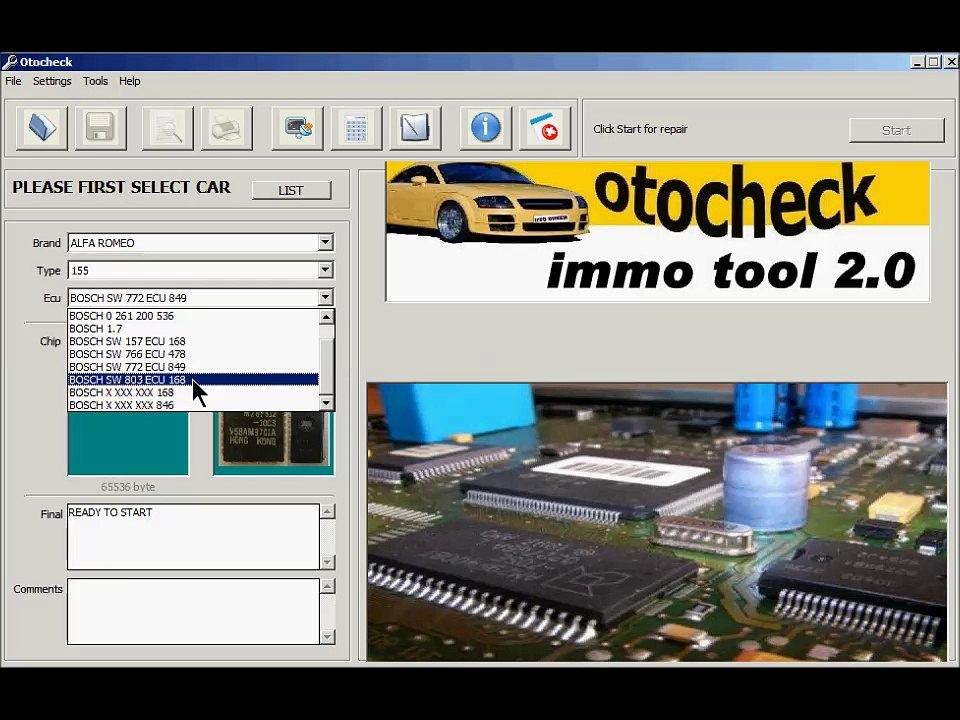Click the Start repair button
Screen dimensions: 960x720
point(896,130)
